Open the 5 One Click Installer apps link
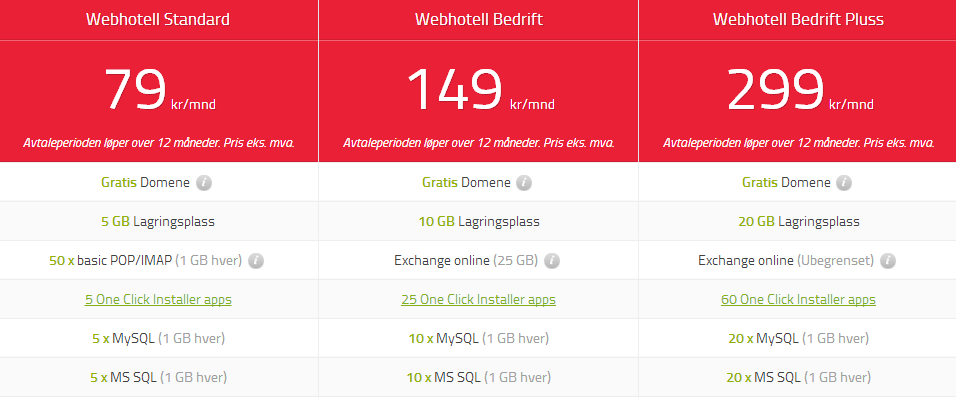Screen dimensions: 956x398 pos(159,300)
